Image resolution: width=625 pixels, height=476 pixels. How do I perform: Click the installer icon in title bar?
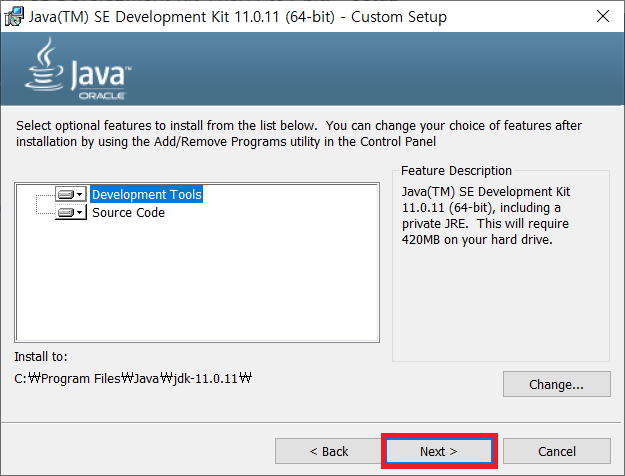click(14, 16)
